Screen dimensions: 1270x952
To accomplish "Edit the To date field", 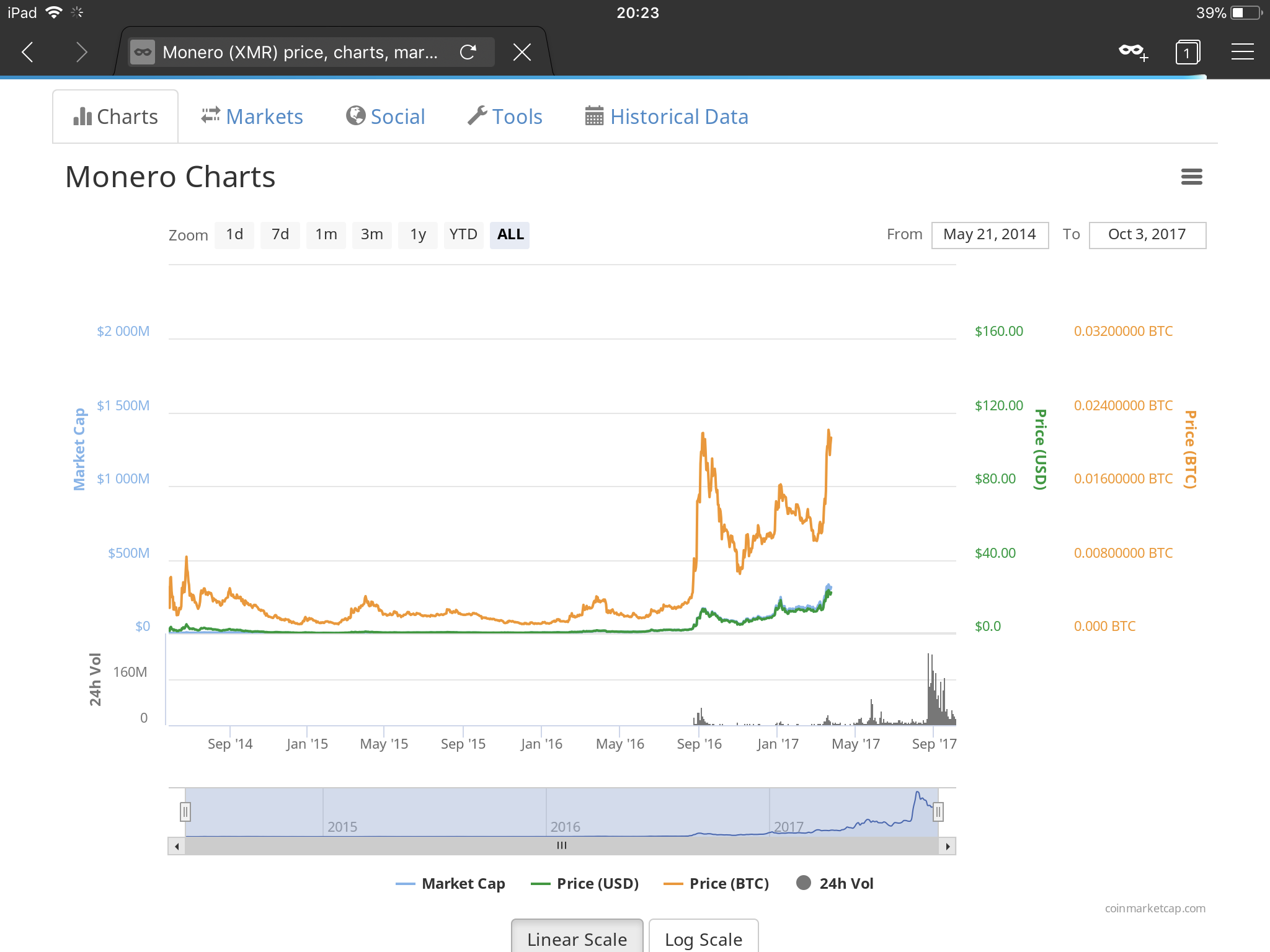I will click(1147, 235).
